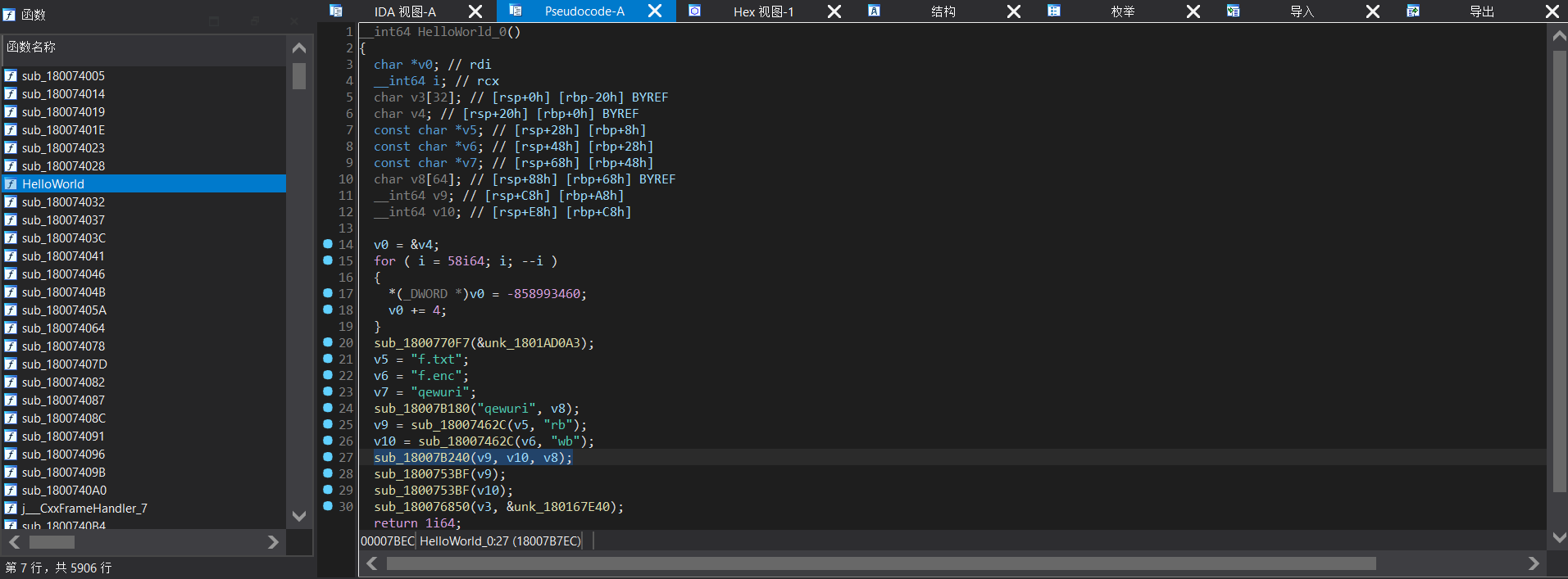Toggle breakpoint dot on line 30
Image resolution: width=1568 pixels, height=579 pixels.
(328, 506)
